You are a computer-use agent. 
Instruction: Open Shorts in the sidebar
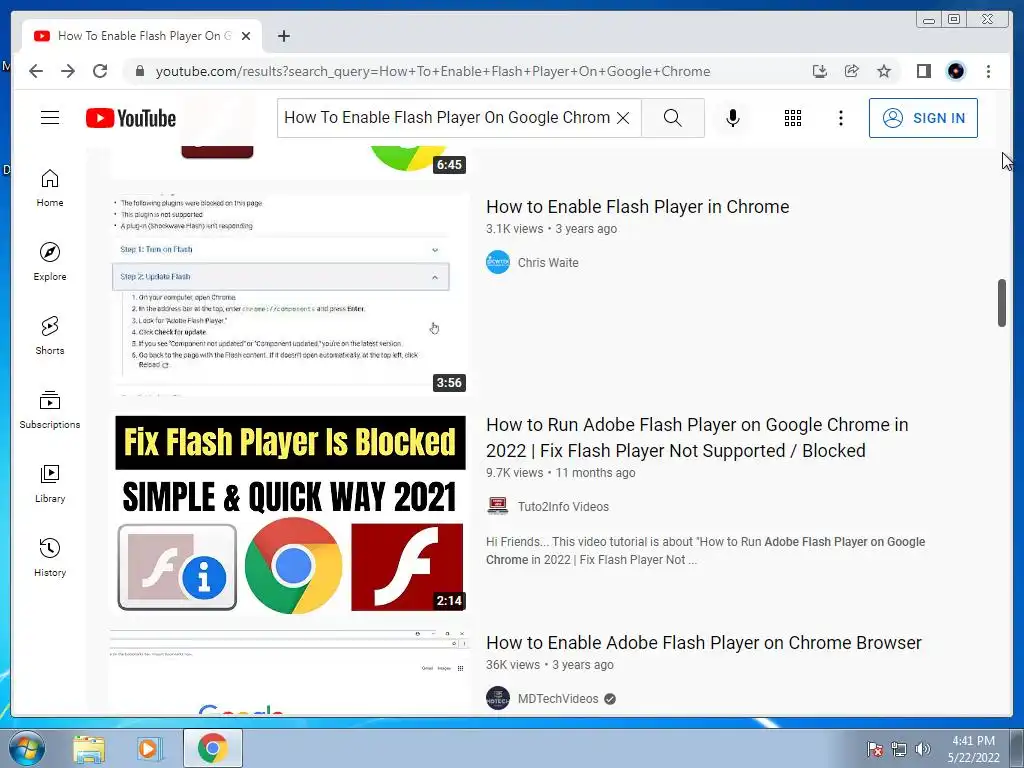click(x=50, y=336)
